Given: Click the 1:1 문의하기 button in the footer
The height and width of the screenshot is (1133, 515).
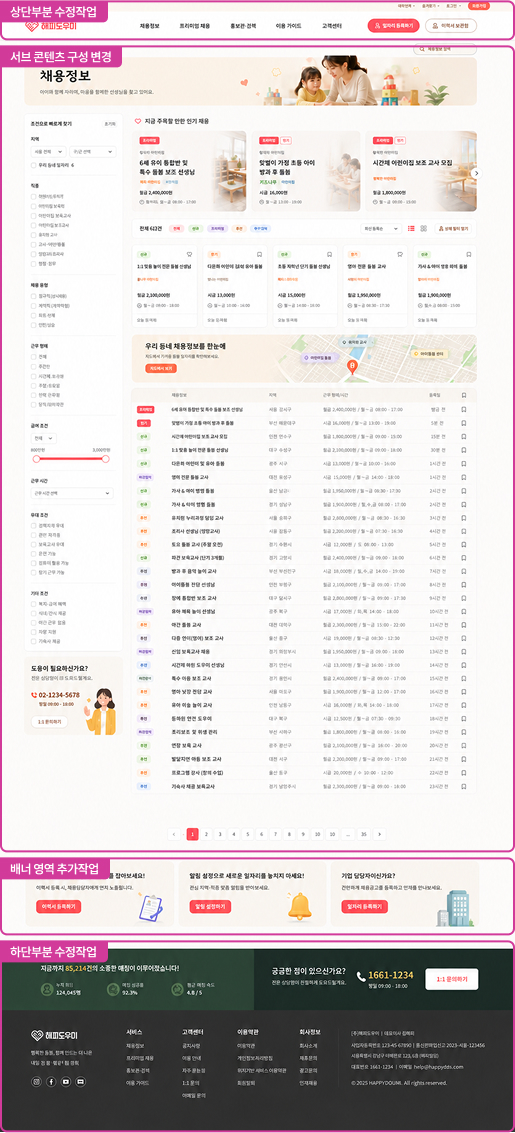Looking at the screenshot, I should point(451,980).
